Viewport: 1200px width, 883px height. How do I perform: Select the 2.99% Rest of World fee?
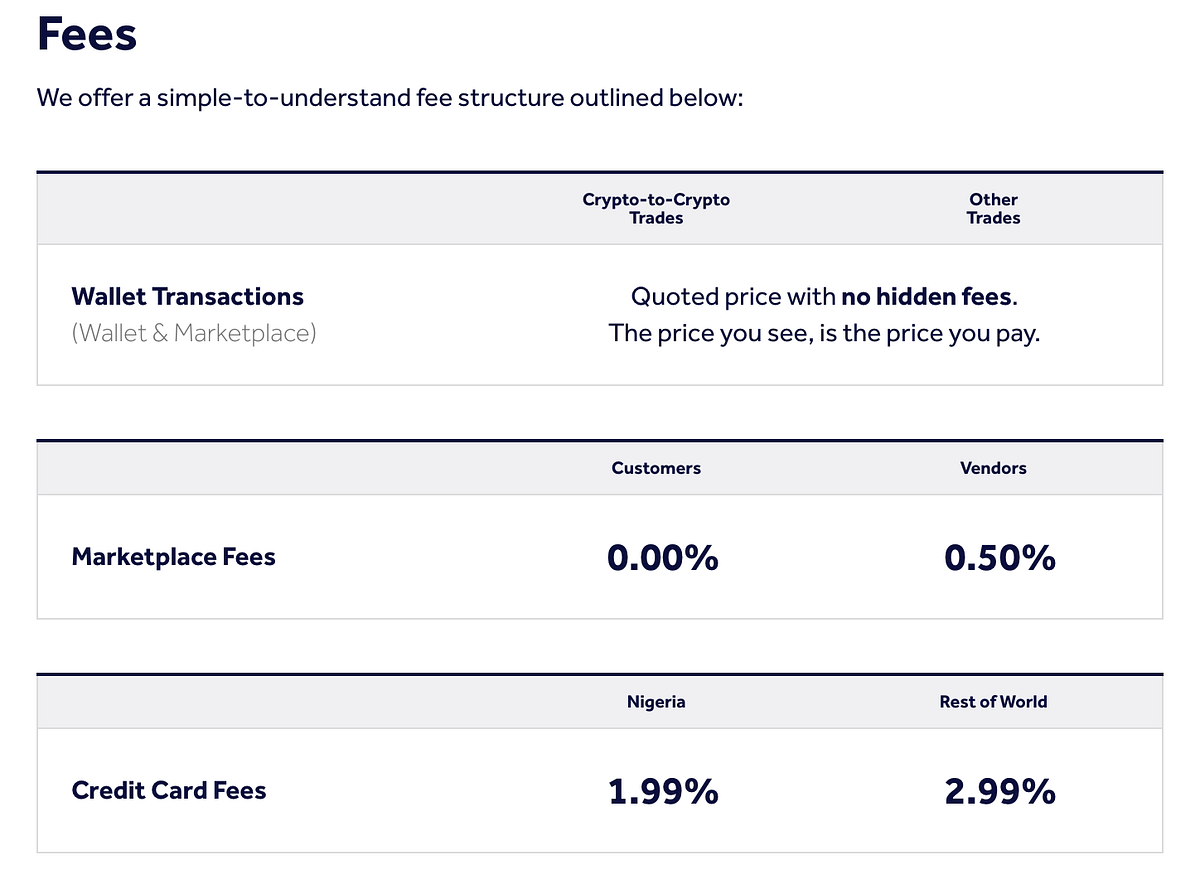pyautogui.click(x=999, y=792)
